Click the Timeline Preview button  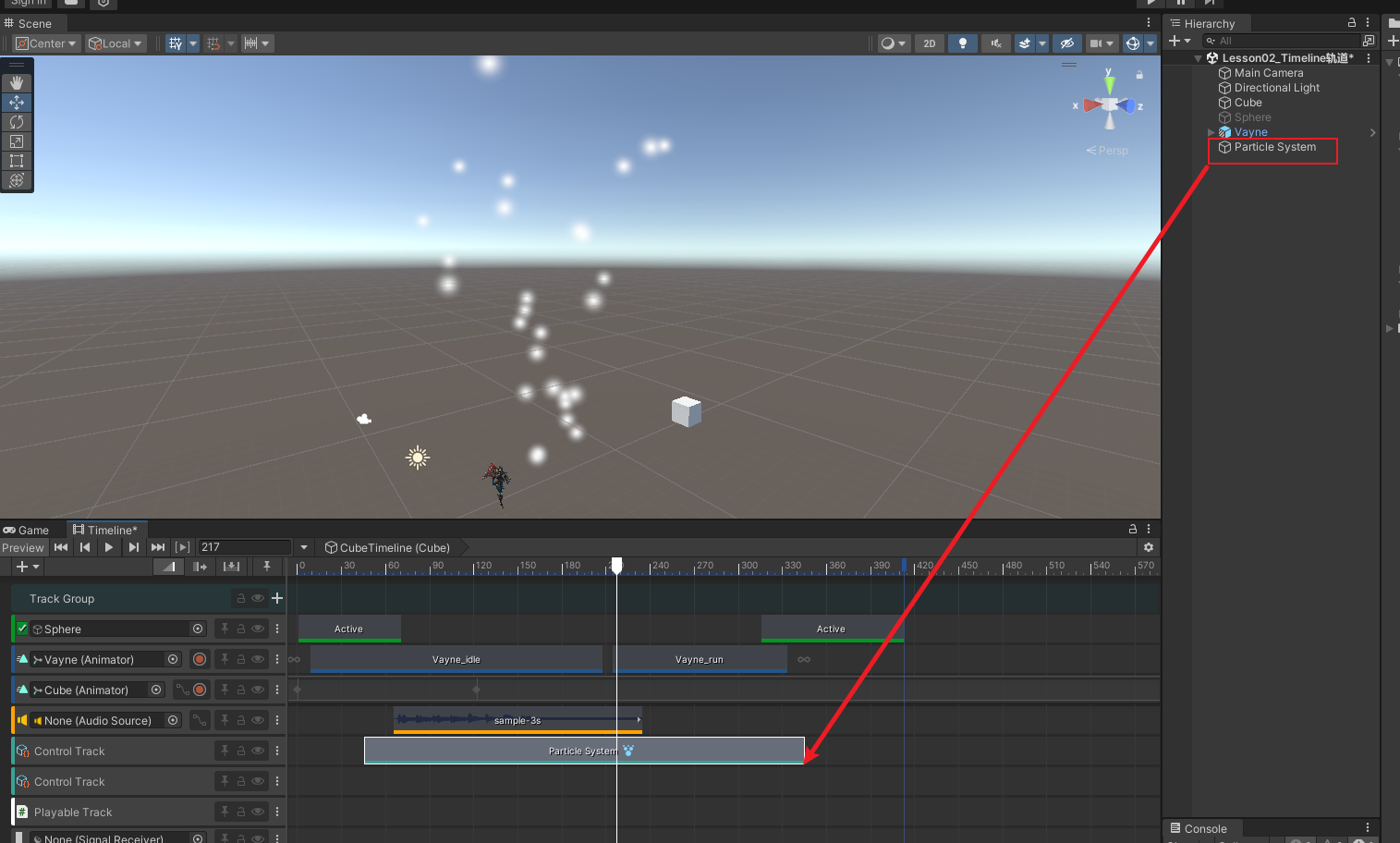[23, 547]
